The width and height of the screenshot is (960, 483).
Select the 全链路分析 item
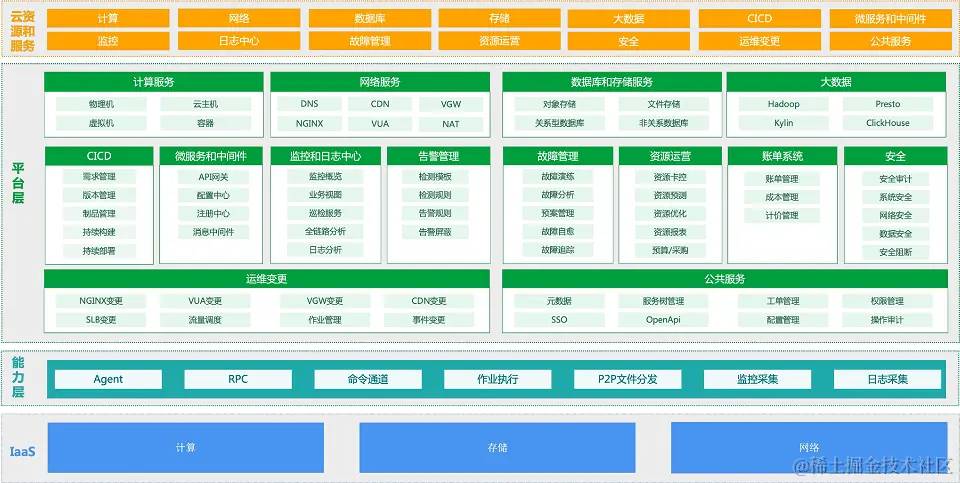pos(326,231)
